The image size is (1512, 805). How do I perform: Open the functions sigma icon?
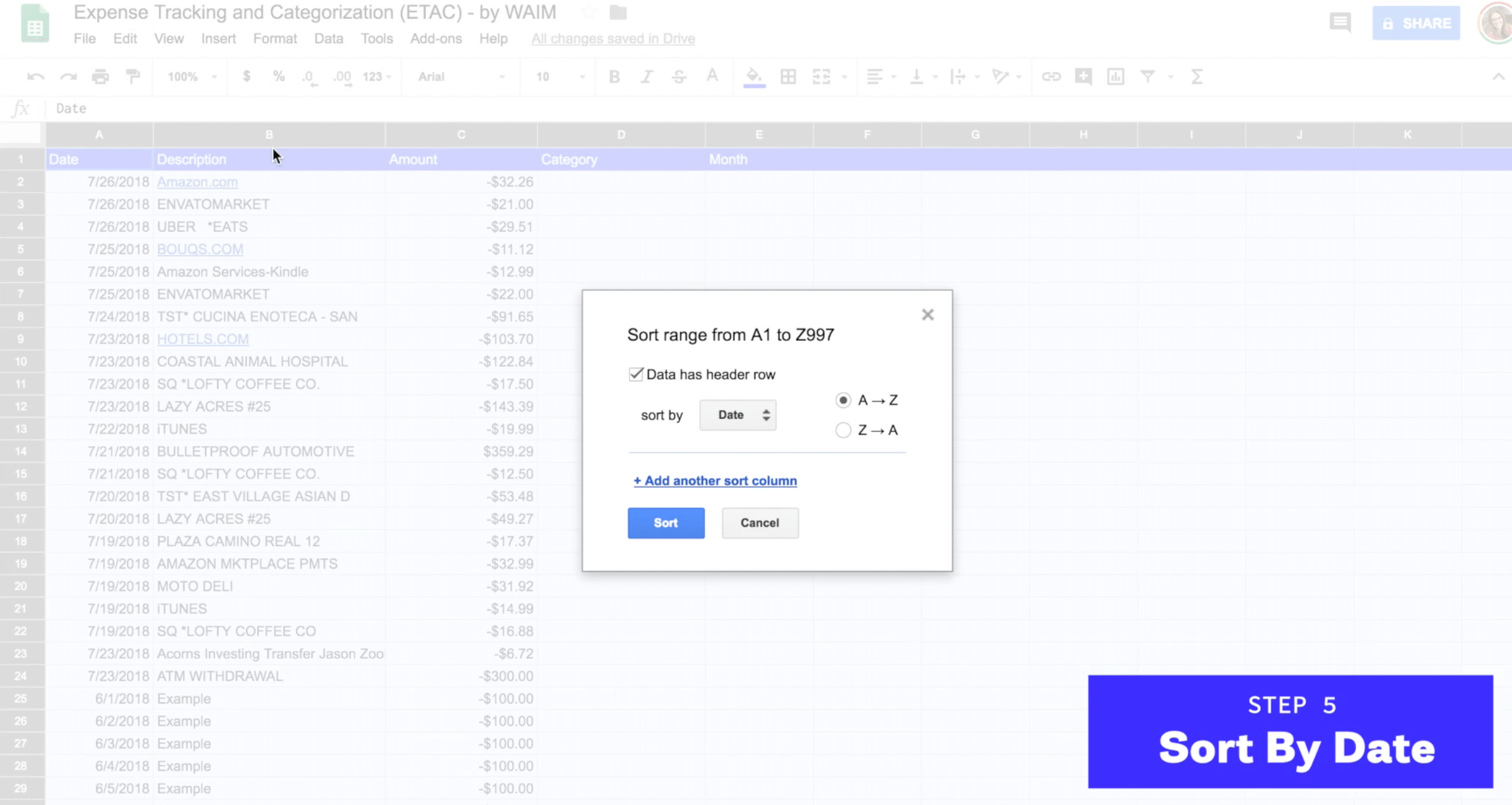[1197, 77]
